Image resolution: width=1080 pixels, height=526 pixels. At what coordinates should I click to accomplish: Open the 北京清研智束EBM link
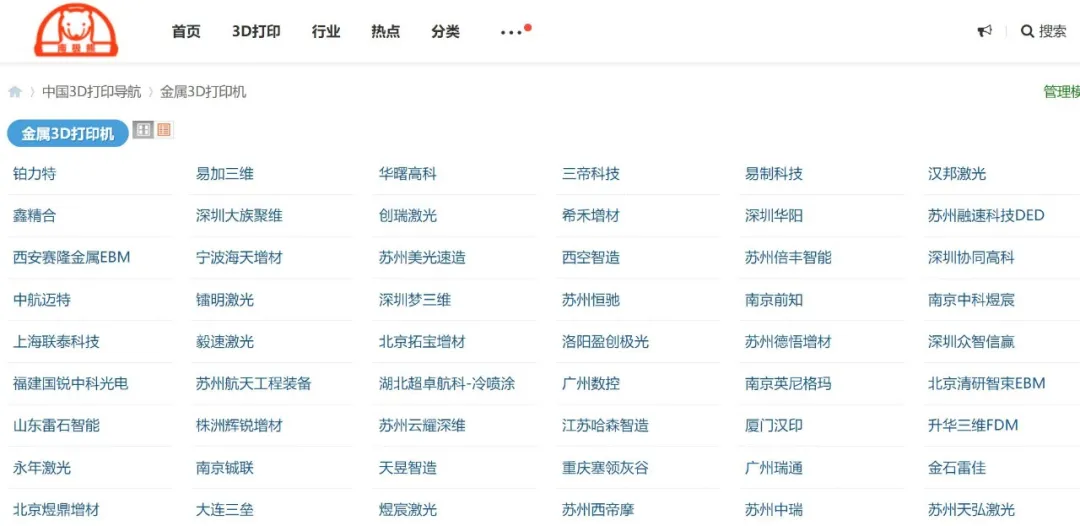tap(986, 384)
